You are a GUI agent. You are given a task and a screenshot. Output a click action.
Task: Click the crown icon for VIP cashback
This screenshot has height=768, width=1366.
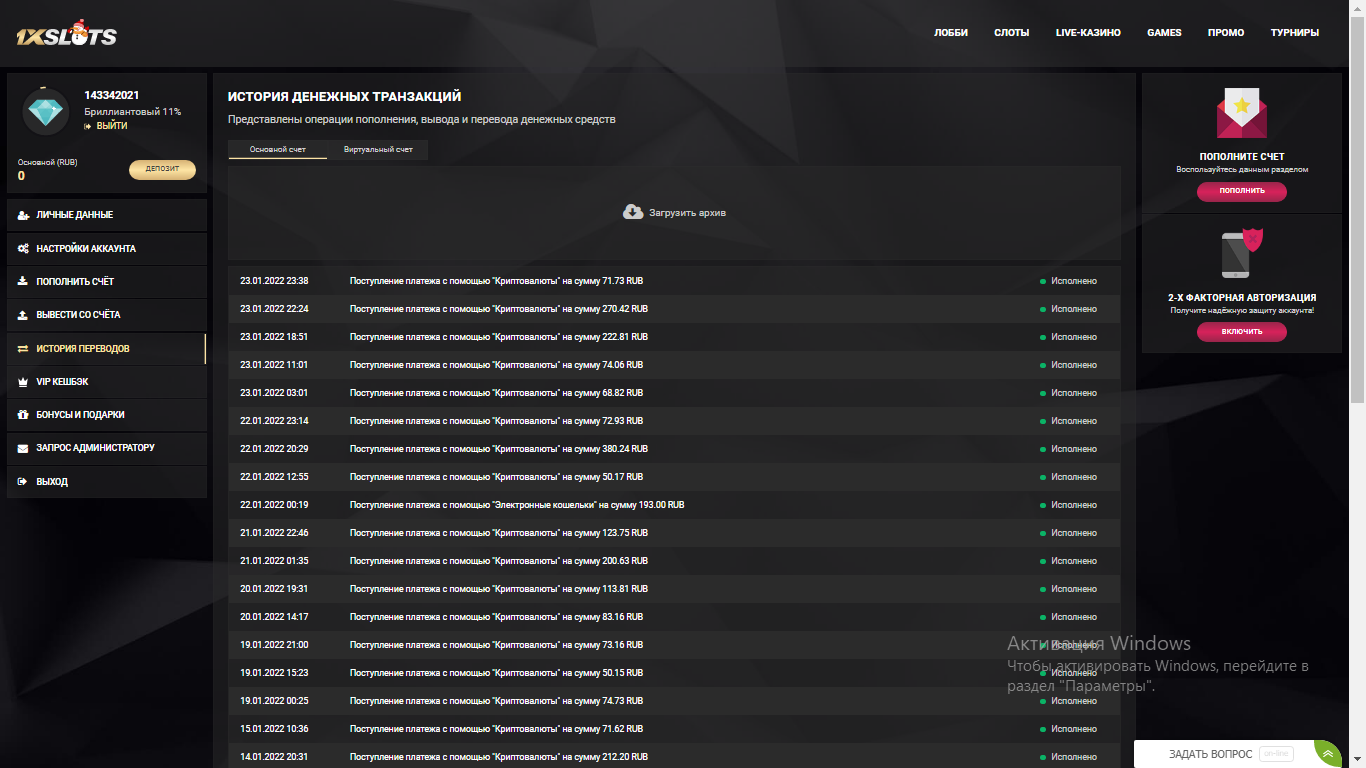click(x=23, y=382)
